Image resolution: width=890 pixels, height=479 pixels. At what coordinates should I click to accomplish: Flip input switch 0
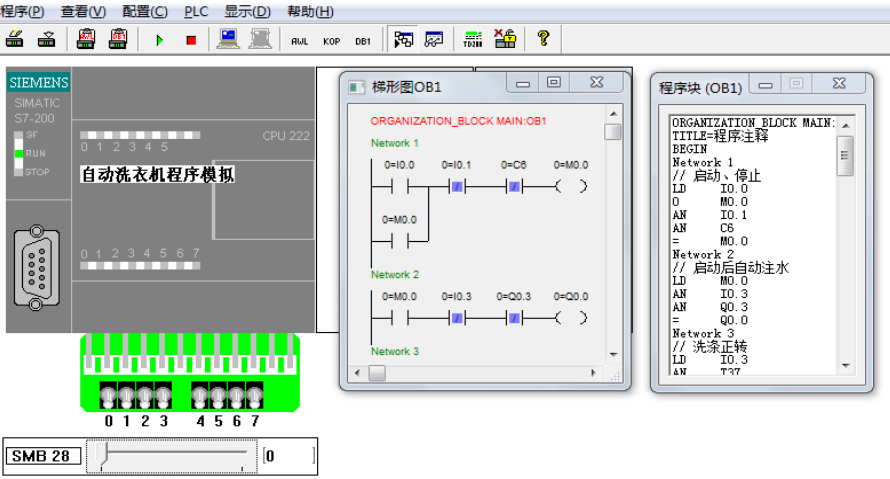click(108, 395)
